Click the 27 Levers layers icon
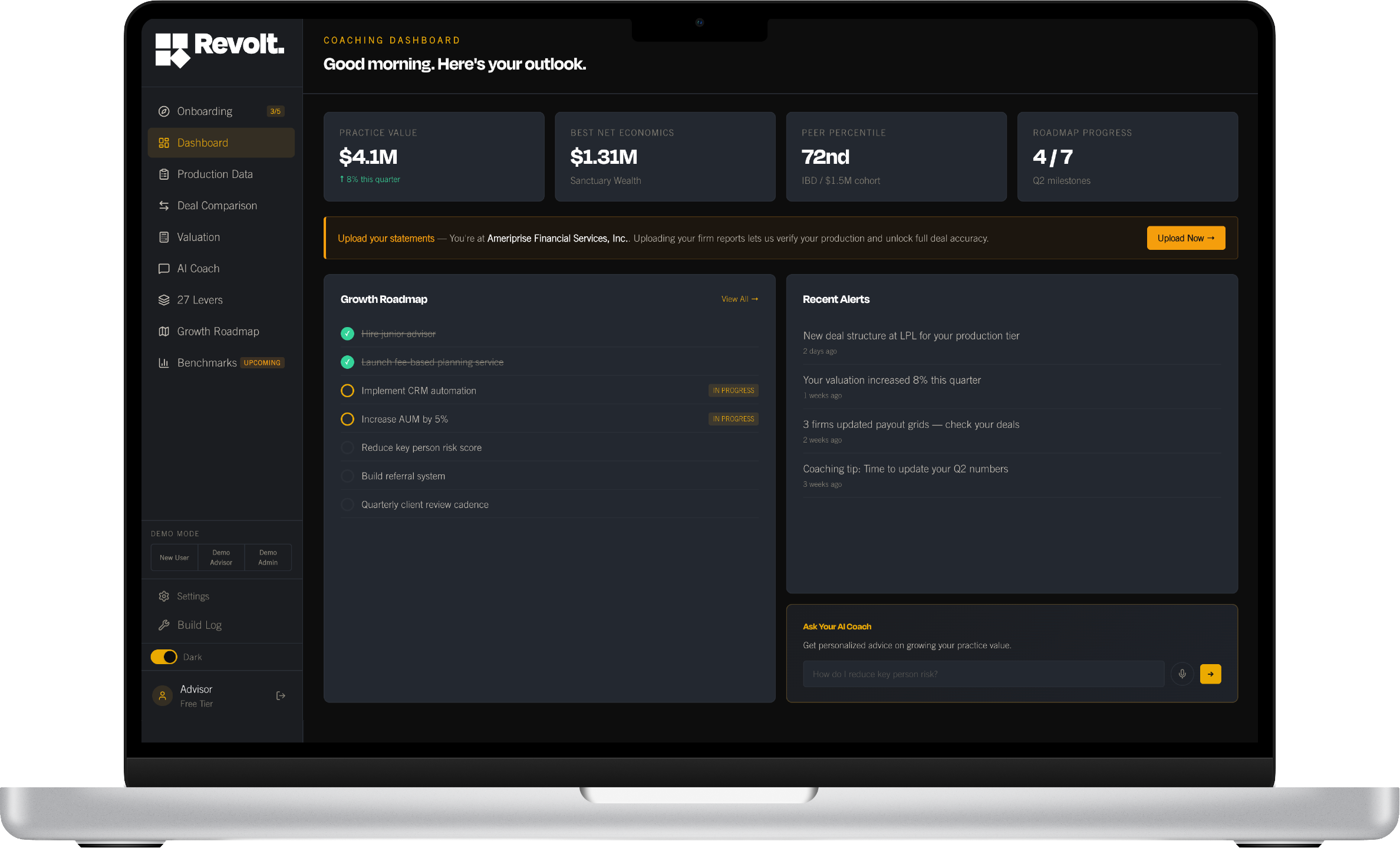This screenshot has width=1400, height=848. [164, 300]
